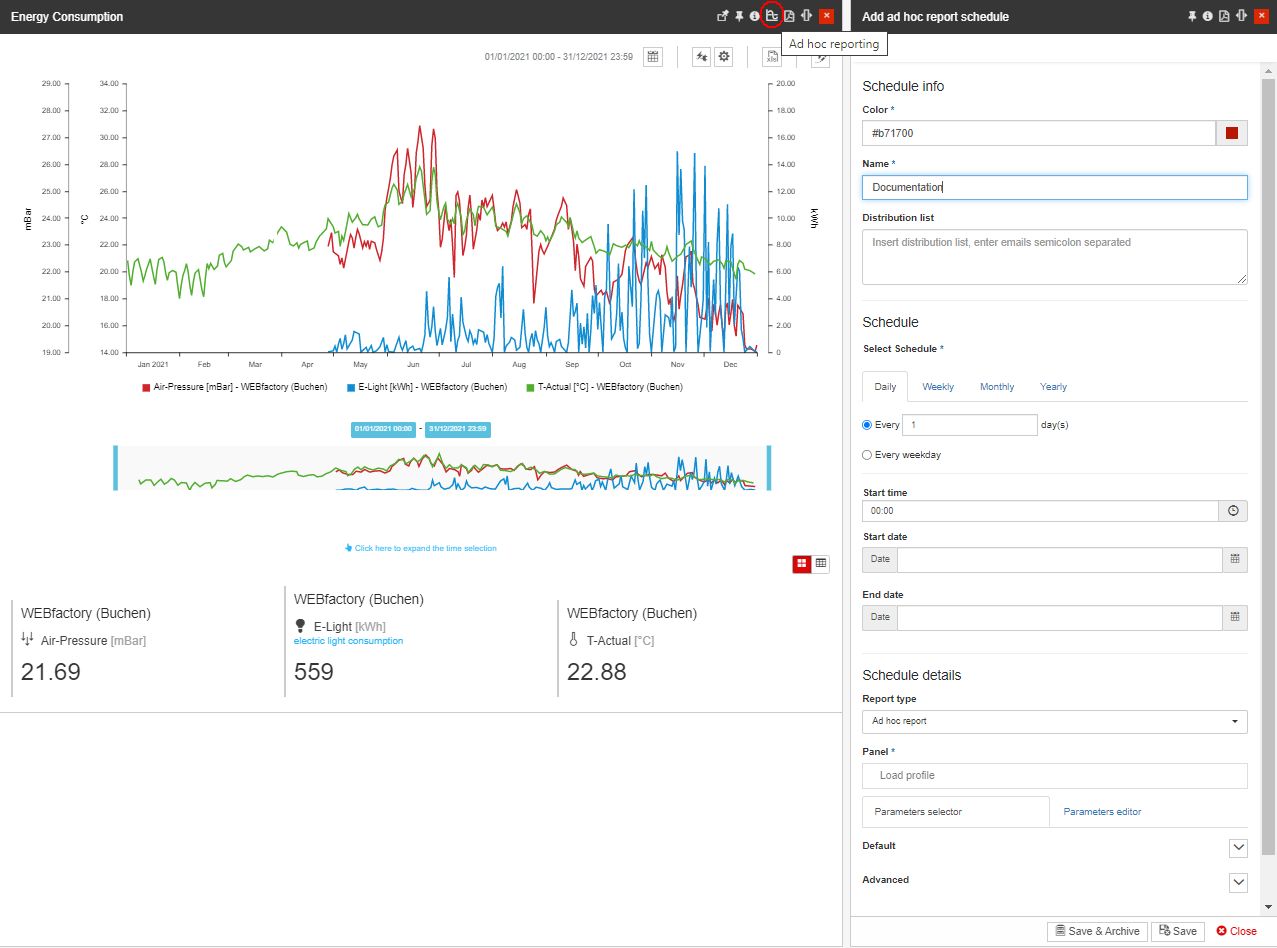Switch to table view icon below chart
The height and width of the screenshot is (948, 1277).
821,564
